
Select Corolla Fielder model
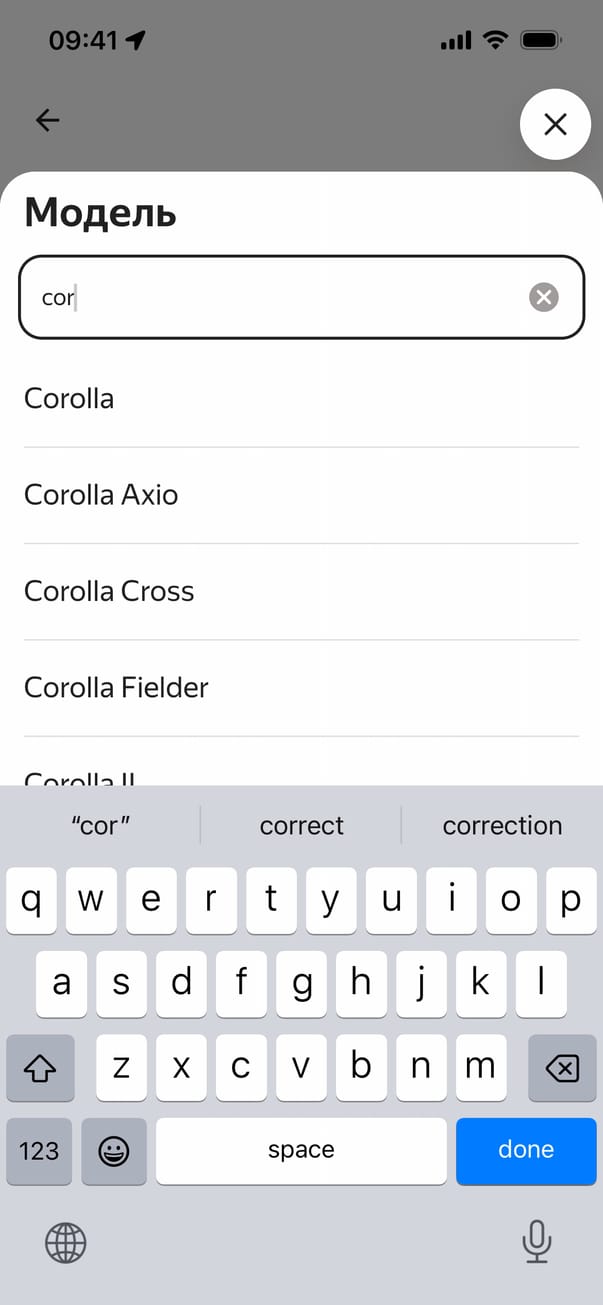[x=116, y=688]
